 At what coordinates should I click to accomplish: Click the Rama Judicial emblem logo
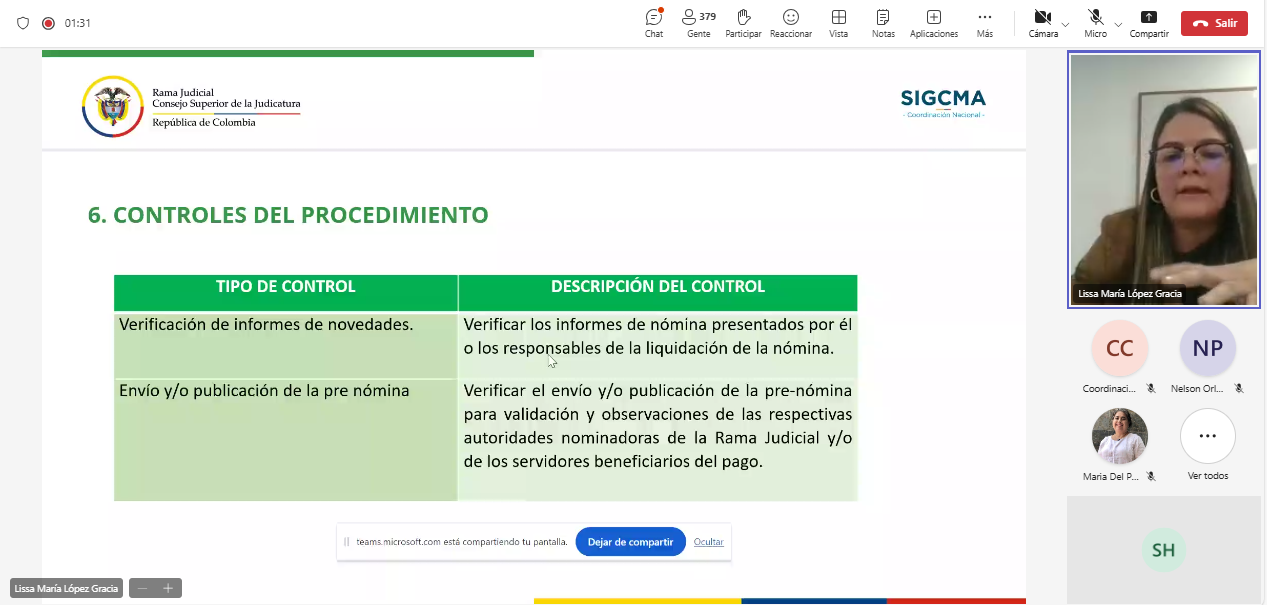(x=112, y=106)
